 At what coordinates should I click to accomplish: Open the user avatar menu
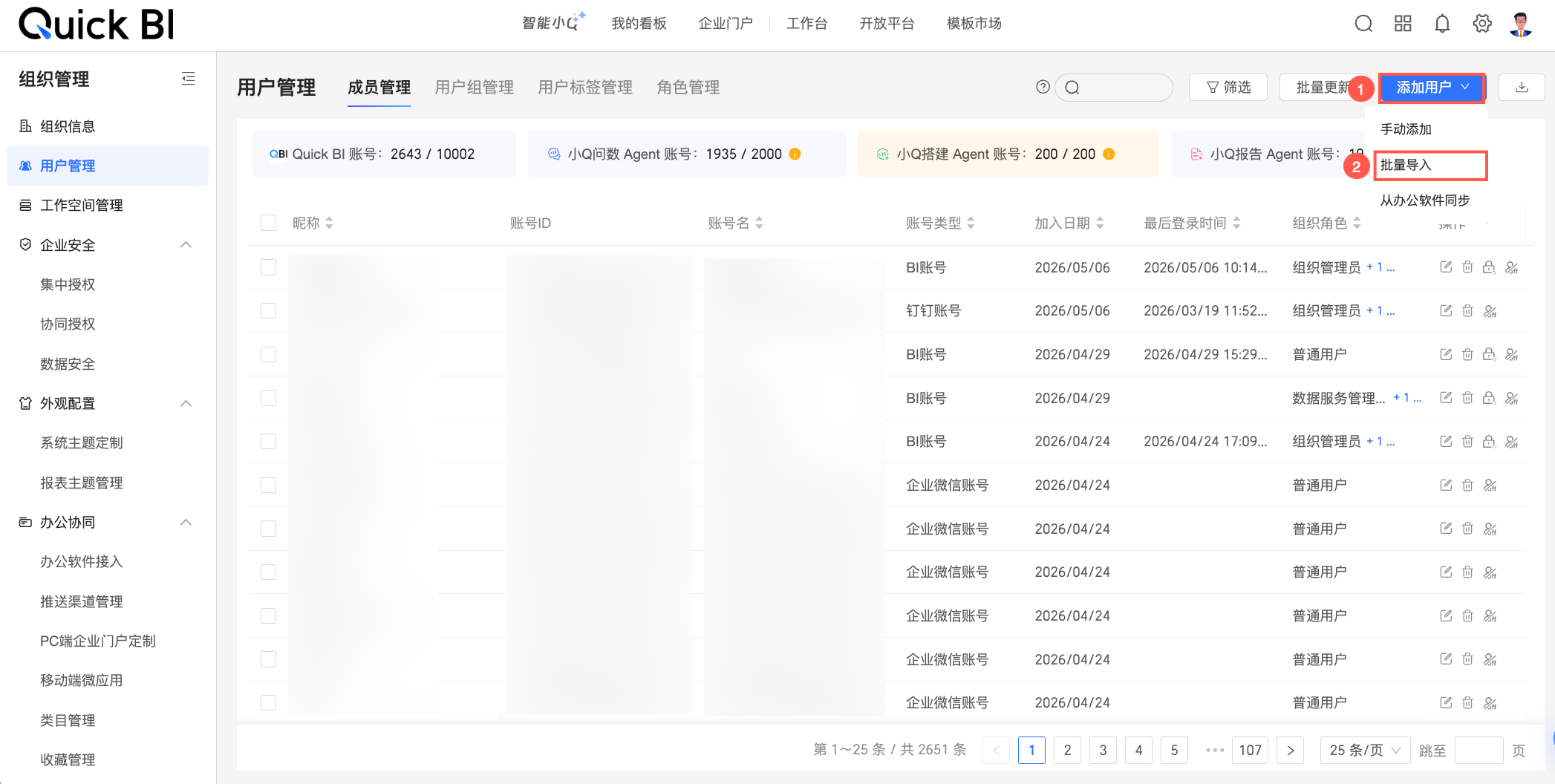tap(1521, 24)
